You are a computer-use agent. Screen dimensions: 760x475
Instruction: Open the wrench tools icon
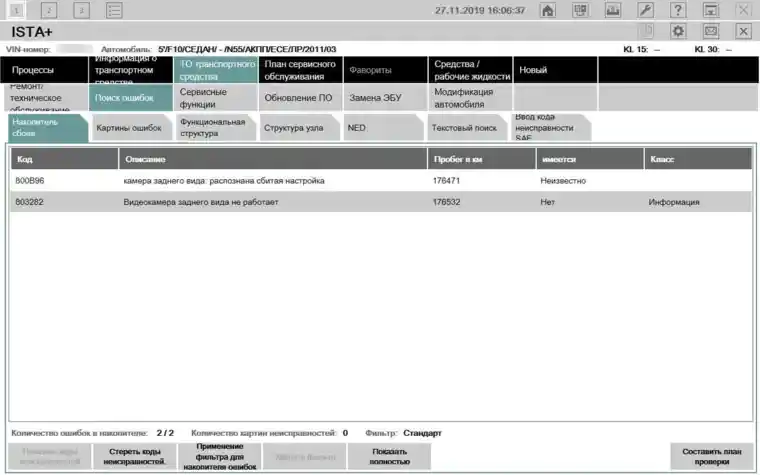click(x=646, y=10)
